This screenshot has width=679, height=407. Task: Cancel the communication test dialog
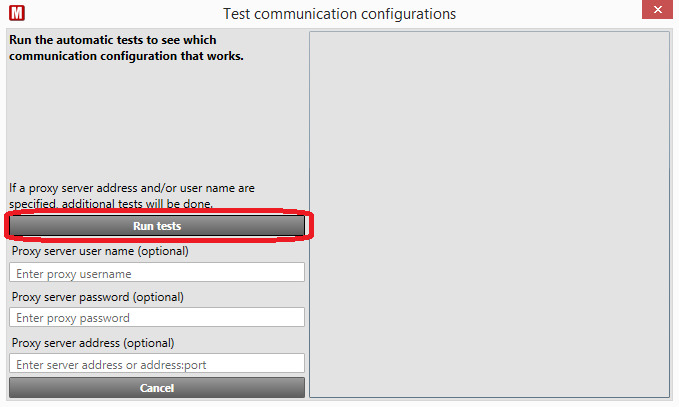click(x=157, y=388)
